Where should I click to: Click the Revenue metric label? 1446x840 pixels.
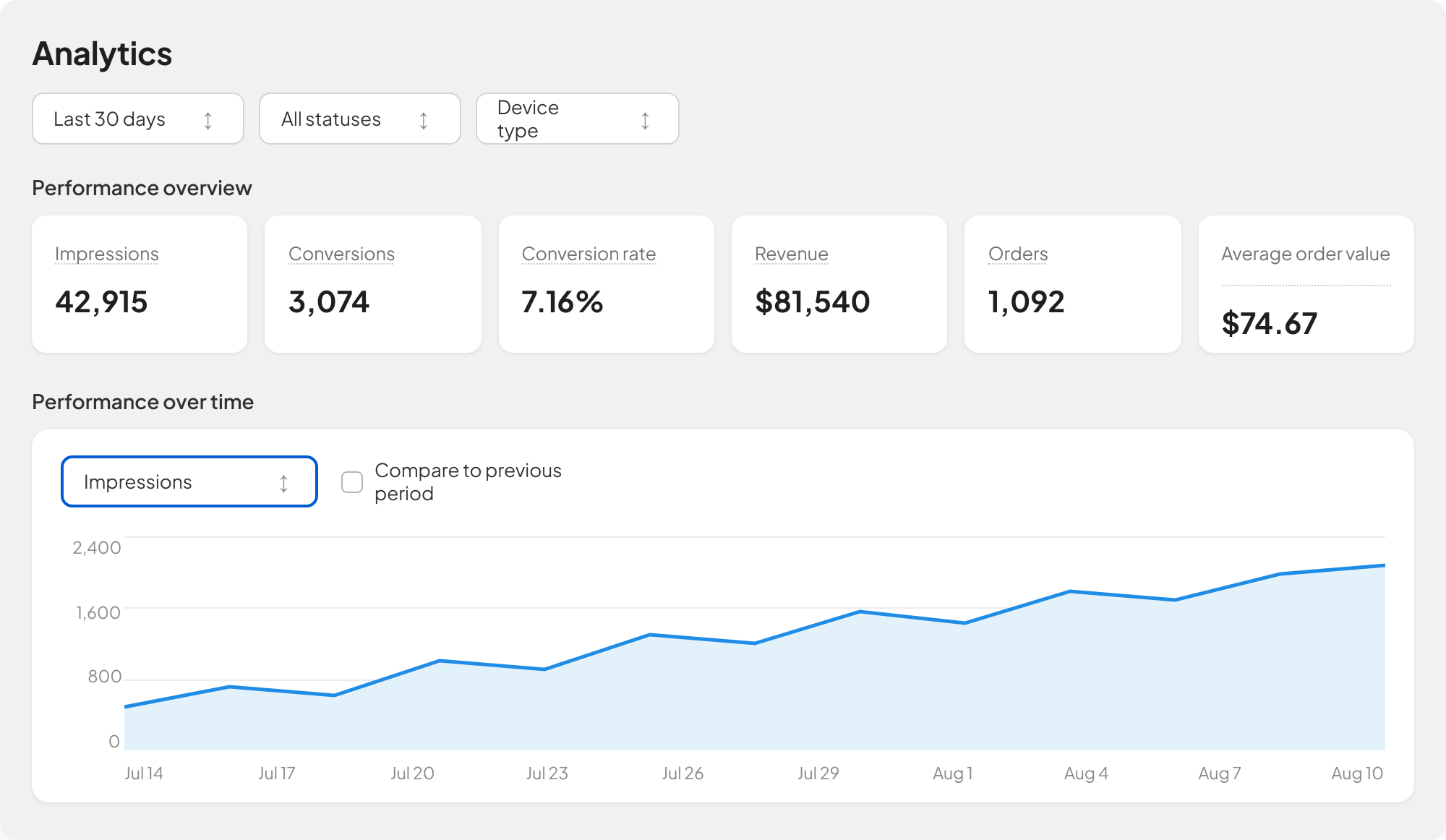[792, 254]
